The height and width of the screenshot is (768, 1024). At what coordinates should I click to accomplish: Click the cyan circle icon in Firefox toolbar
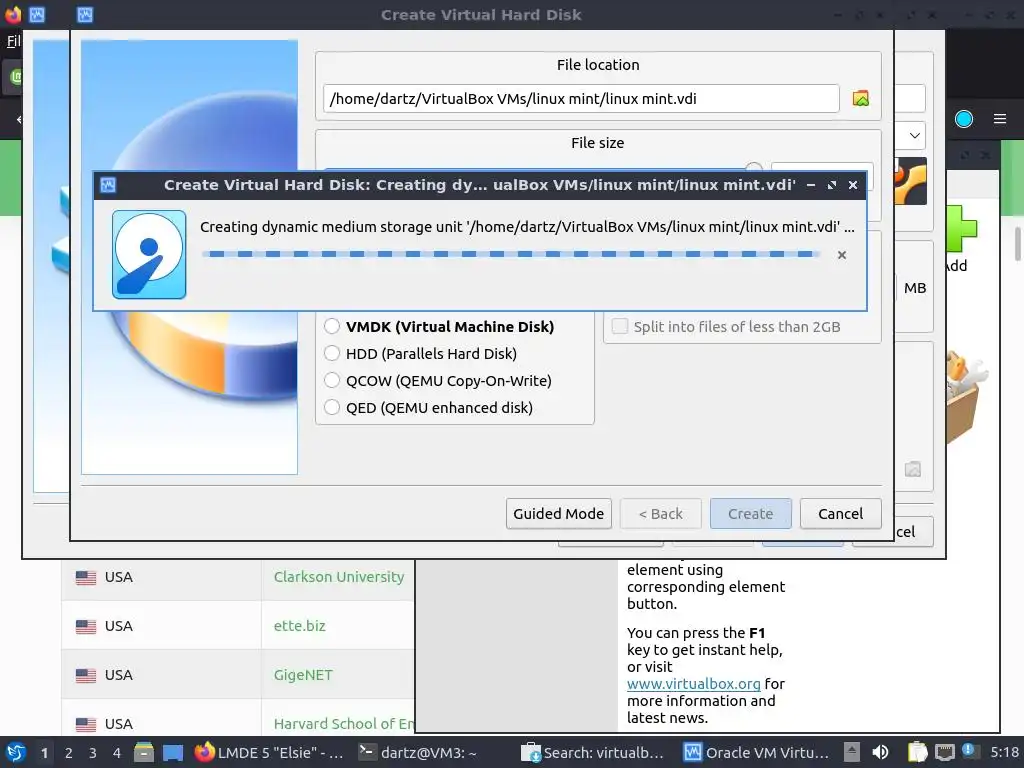[x=964, y=119]
